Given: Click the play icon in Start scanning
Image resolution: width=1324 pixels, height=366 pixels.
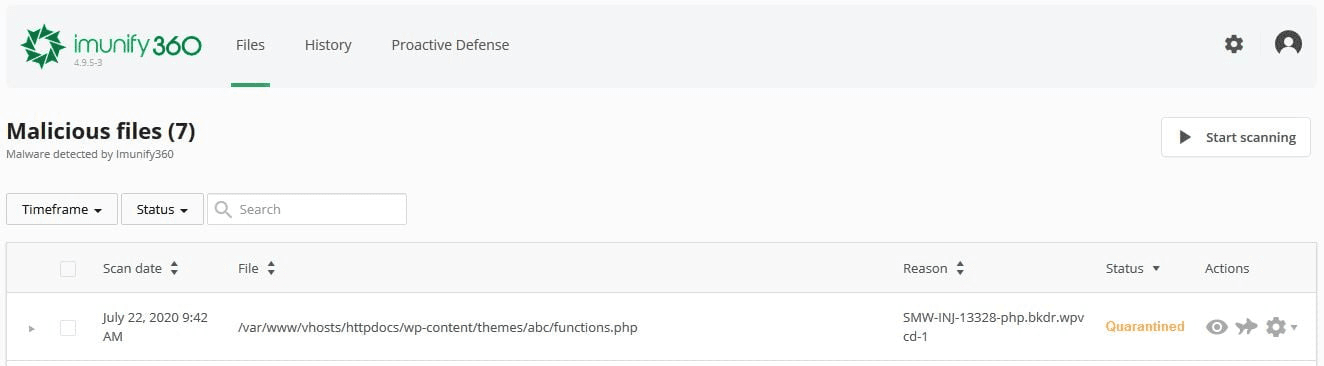Looking at the screenshot, I should [1185, 137].
